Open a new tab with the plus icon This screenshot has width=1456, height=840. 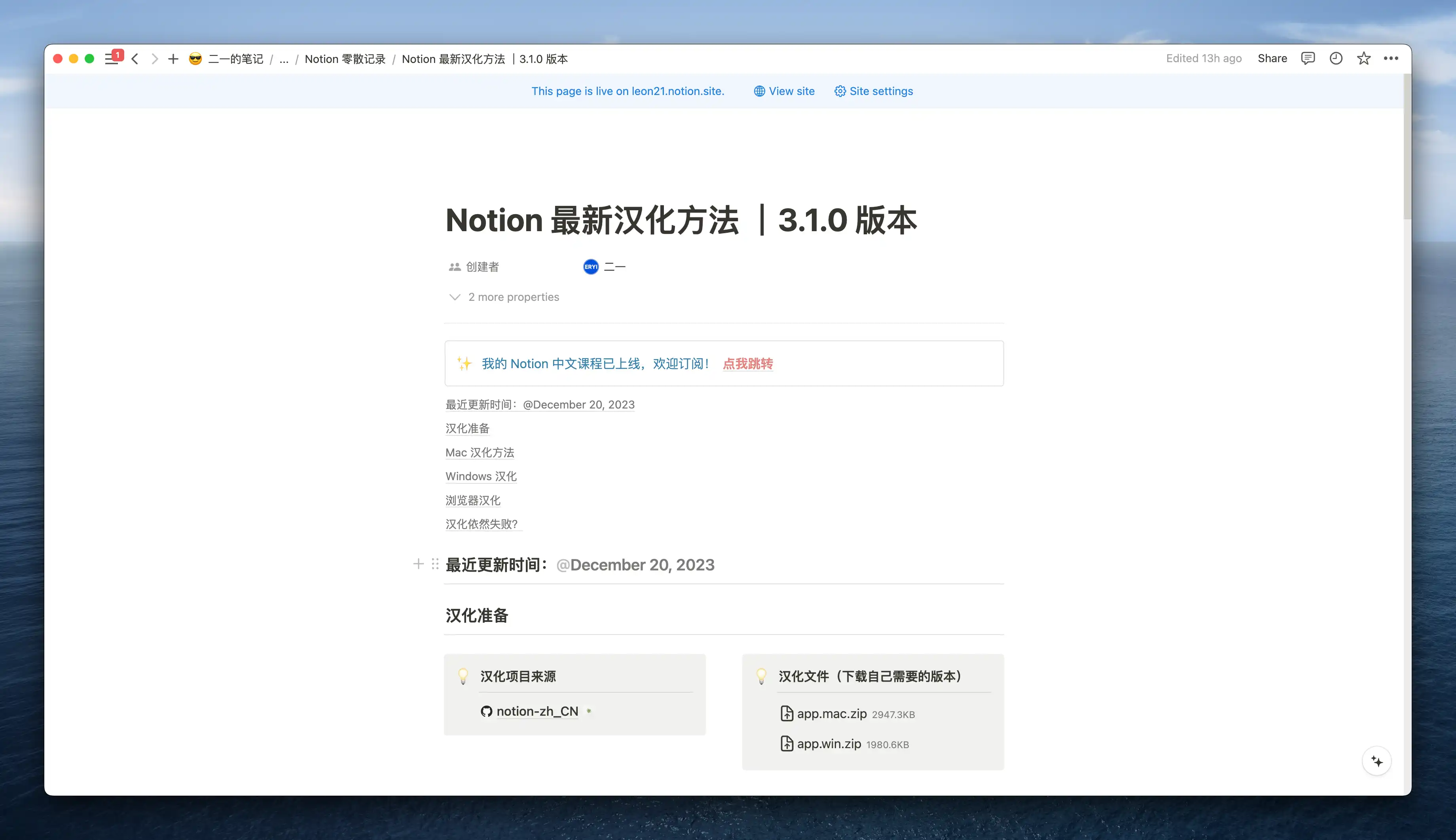pyautogui.click(x=173, y=58)
